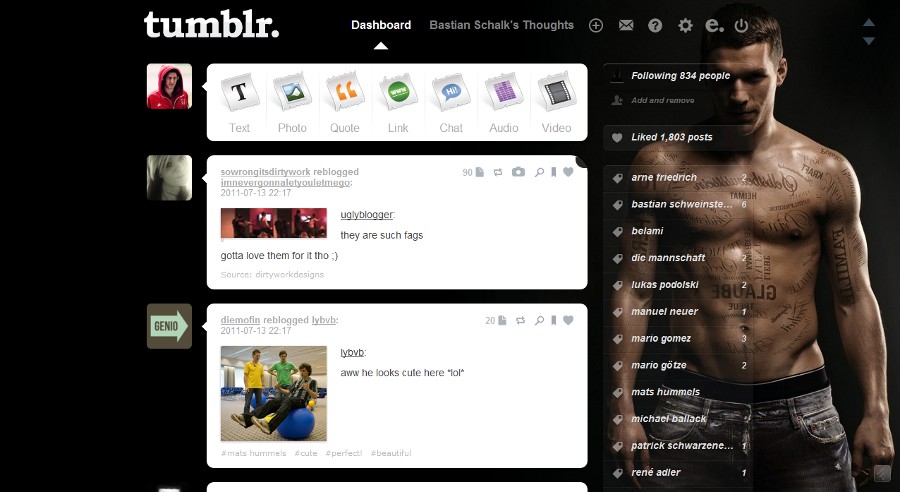Open imnevergonnaletyouletmego blog link
This screenshot has height=492, width=900.
point(285,183)
